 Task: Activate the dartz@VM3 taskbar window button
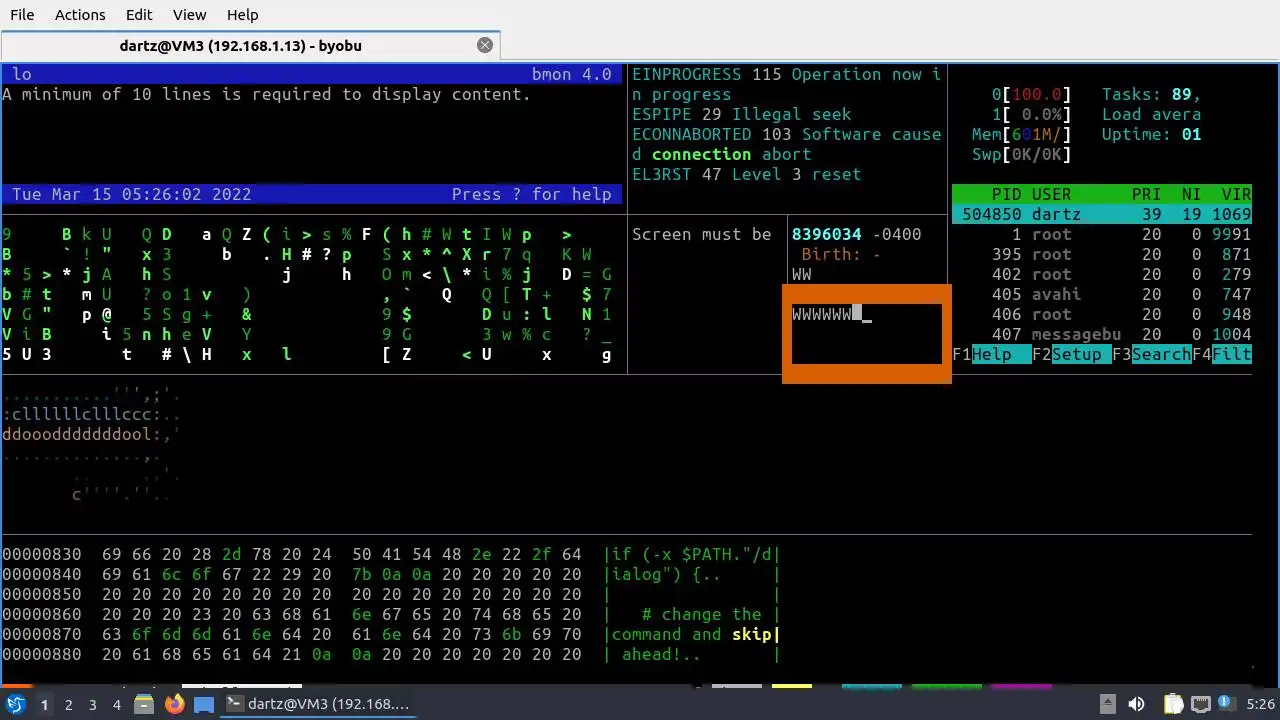coord(317,704)
